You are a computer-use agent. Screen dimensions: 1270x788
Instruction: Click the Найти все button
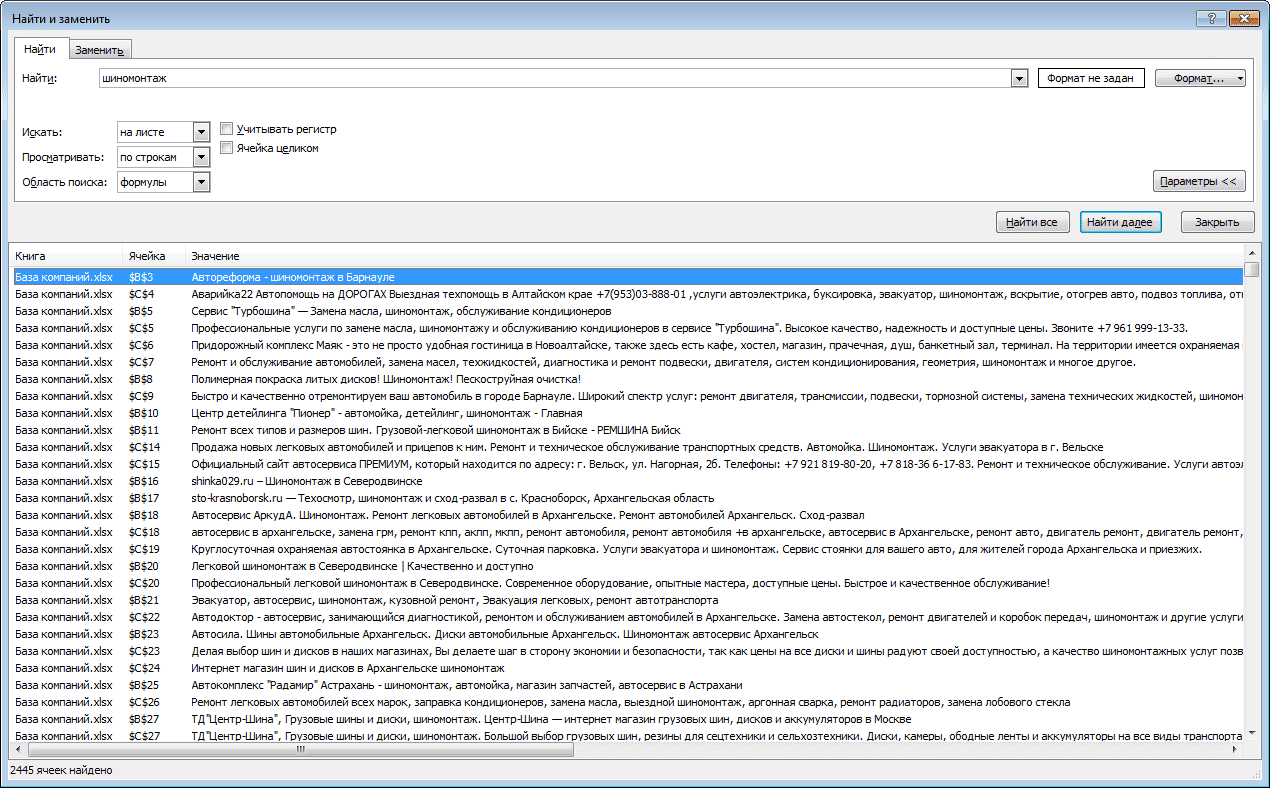[x=1033, y=222]
